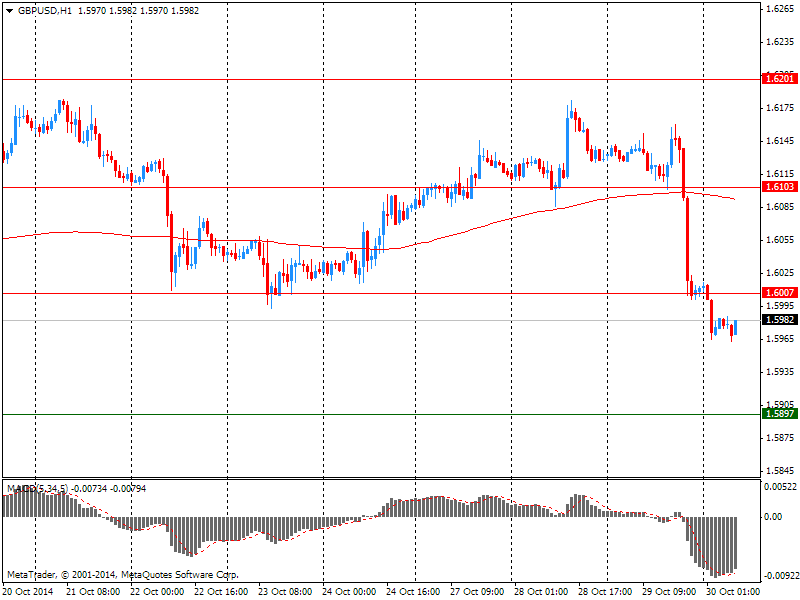This screenshot has width=800, height=600.
Task: Open the chart menu triangle beside GBPUSD,H1
Action: tap(9, 11)
